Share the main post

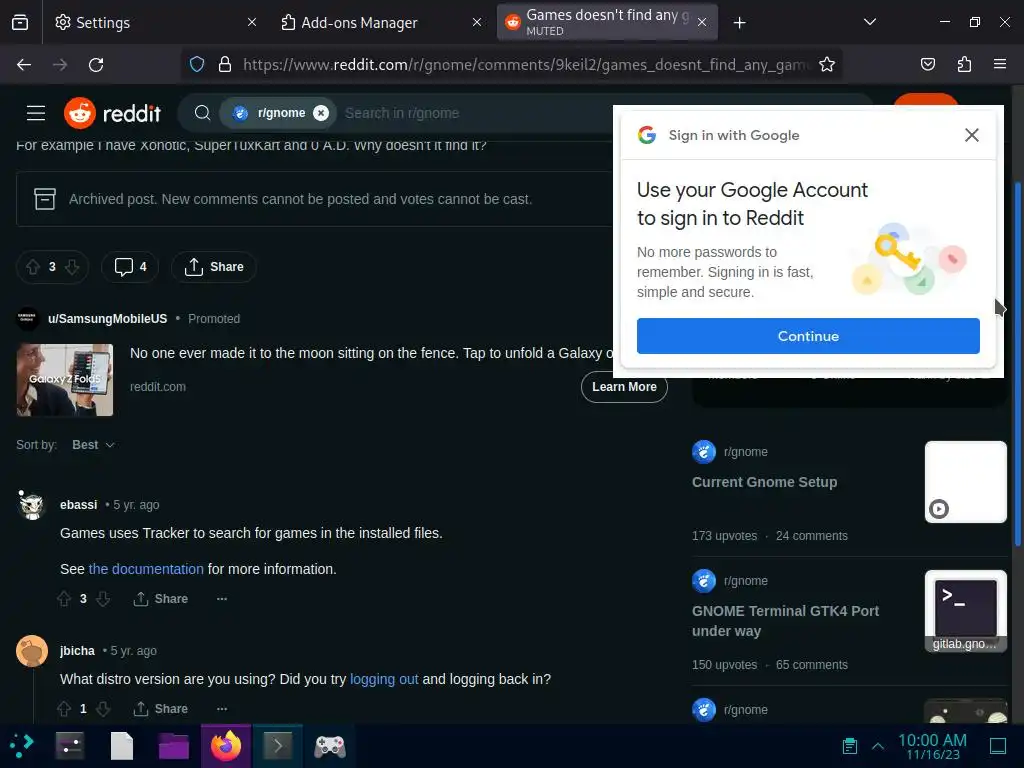click(214, 266)
